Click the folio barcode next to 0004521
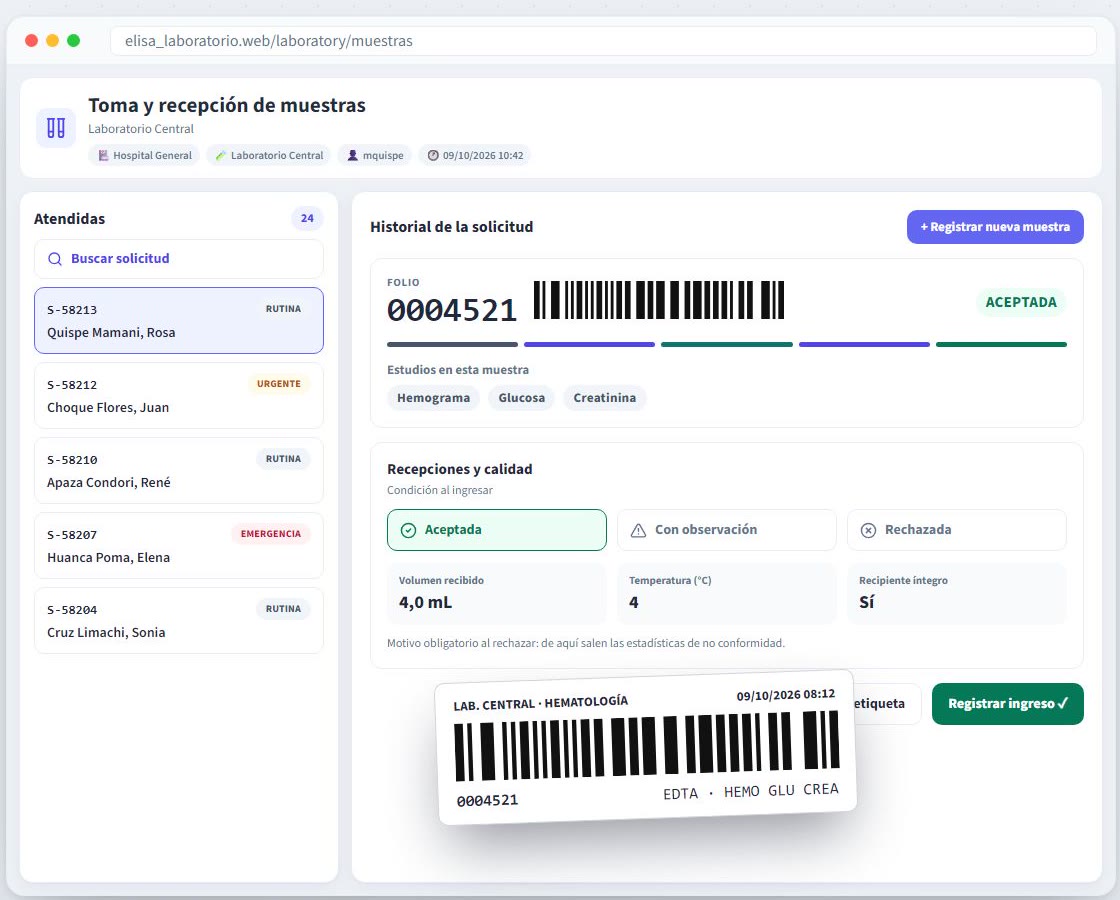The image size is (1120, 900). [x=659, y=300]
